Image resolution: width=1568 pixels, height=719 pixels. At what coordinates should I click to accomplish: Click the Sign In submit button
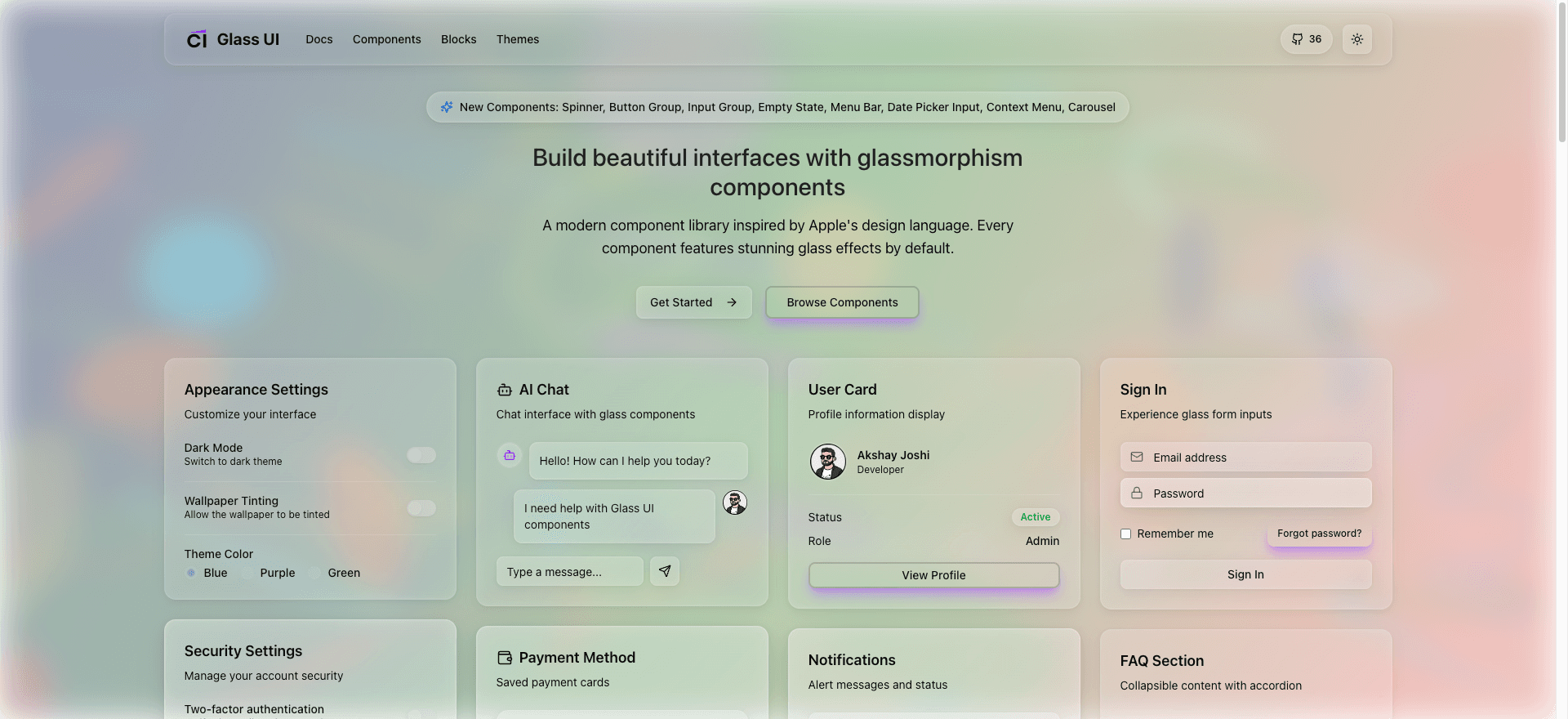(1246, 574)
